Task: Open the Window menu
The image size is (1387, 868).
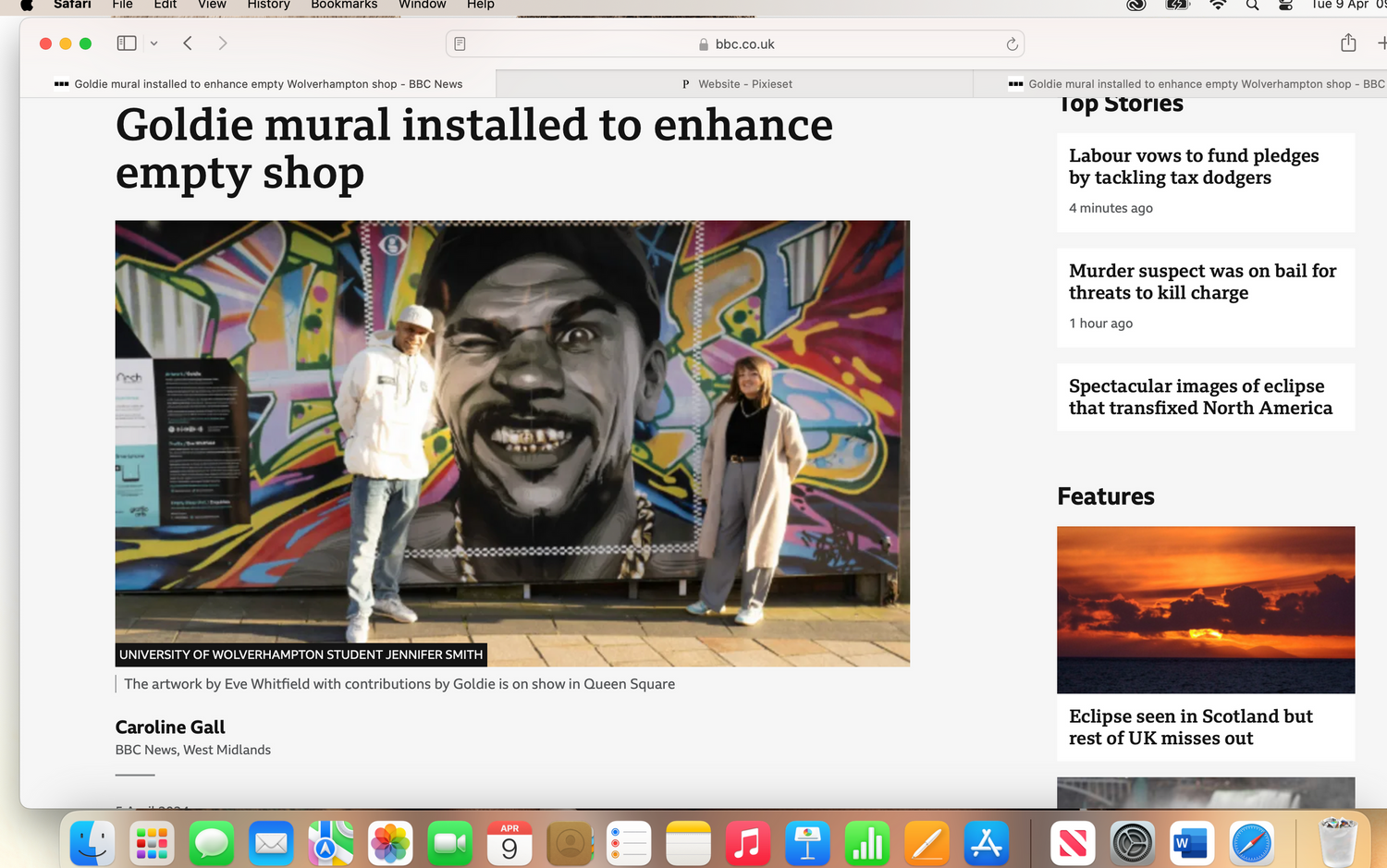Action: [423, 5]
